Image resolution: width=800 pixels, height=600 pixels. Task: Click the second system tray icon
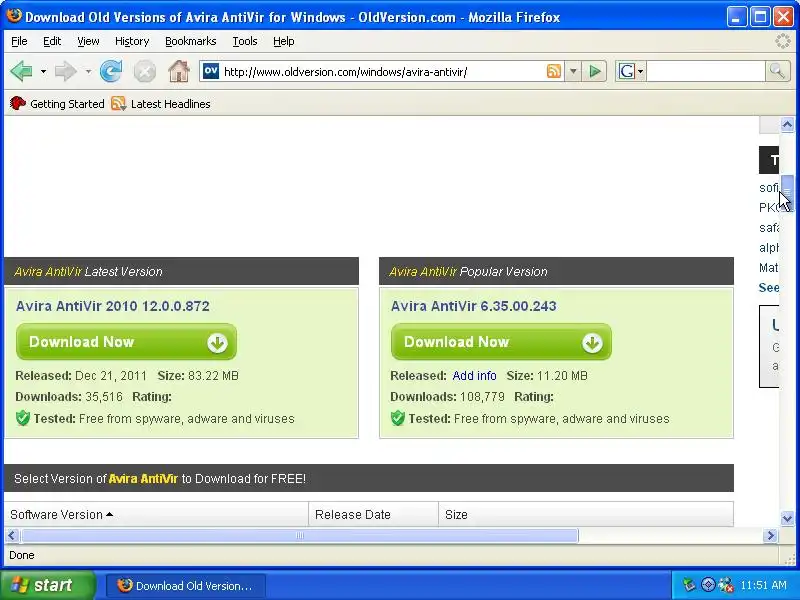[x=708, y=585]
